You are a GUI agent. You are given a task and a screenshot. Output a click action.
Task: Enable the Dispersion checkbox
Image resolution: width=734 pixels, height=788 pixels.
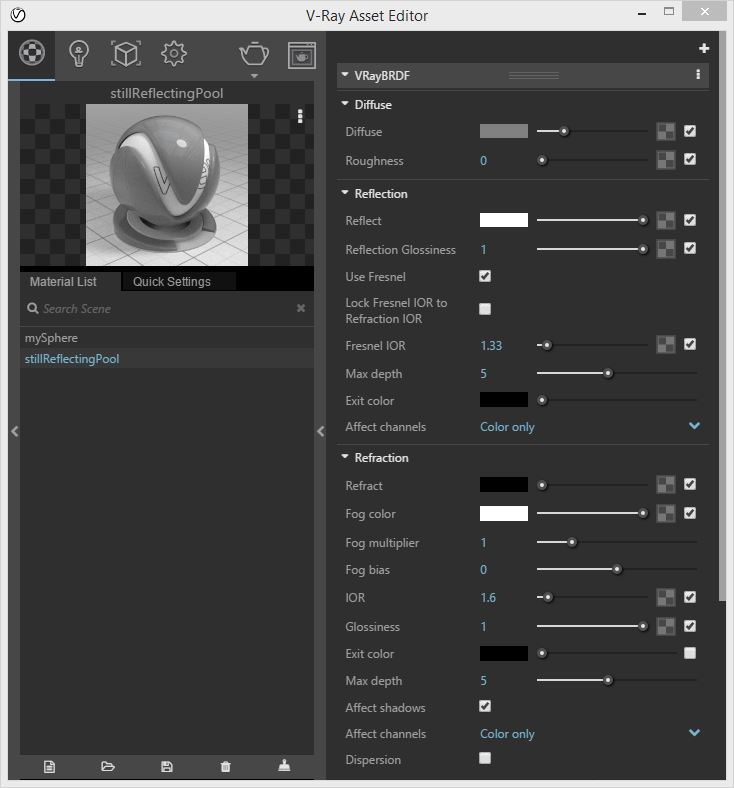pos(485,758)
